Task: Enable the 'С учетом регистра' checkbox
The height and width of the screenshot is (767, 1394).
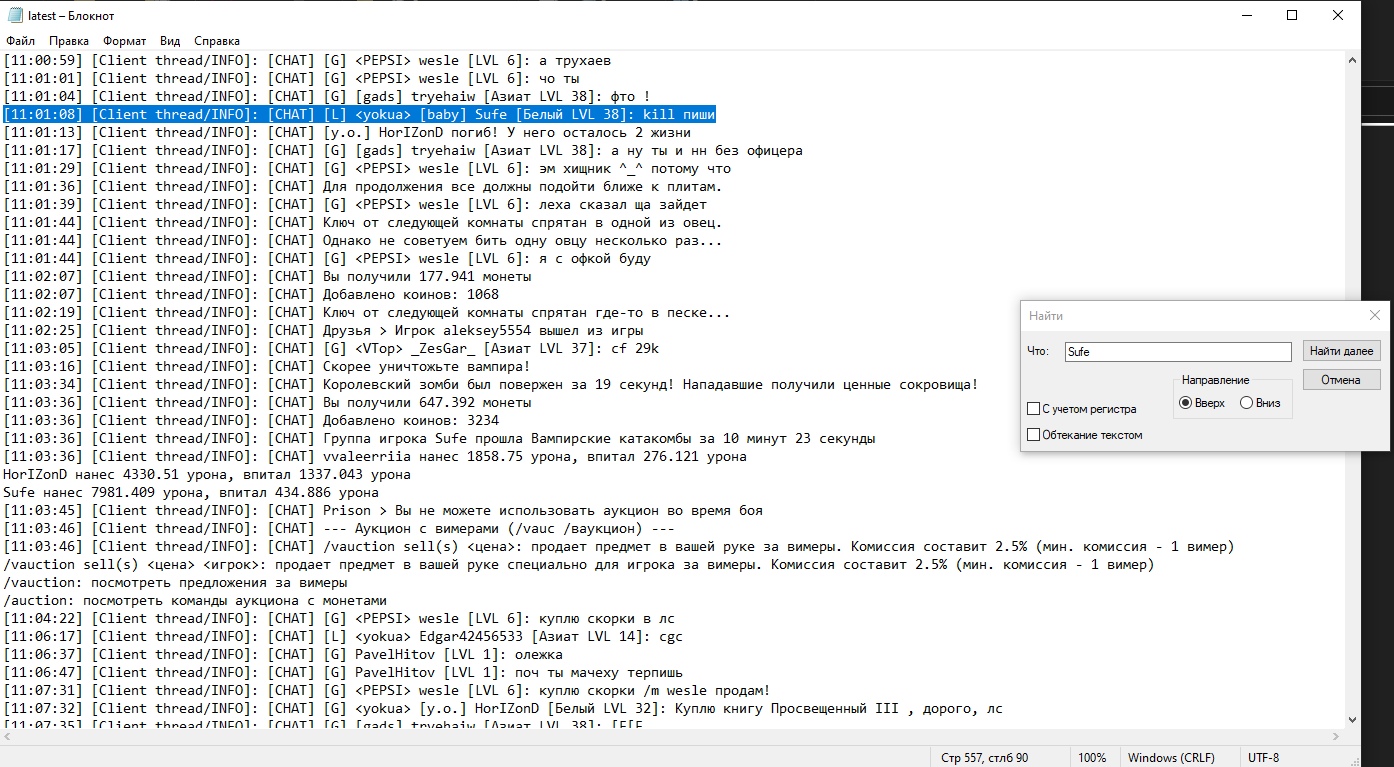Action: pos(1034,409)
